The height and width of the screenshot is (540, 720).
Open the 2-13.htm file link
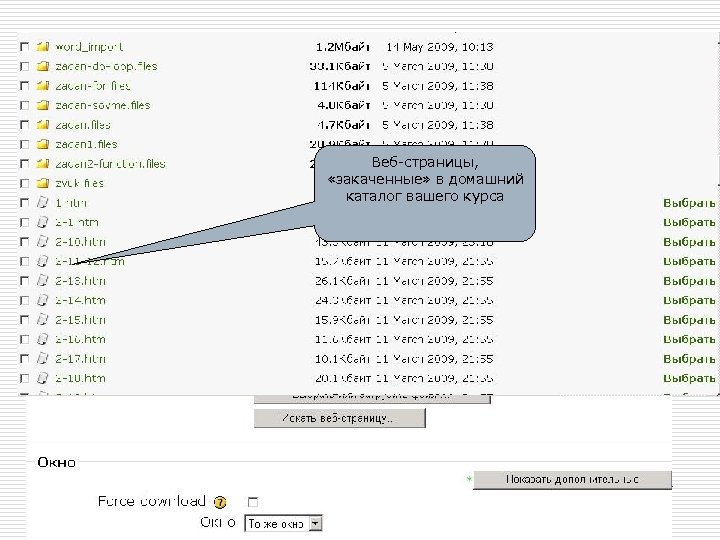[80, 281]
